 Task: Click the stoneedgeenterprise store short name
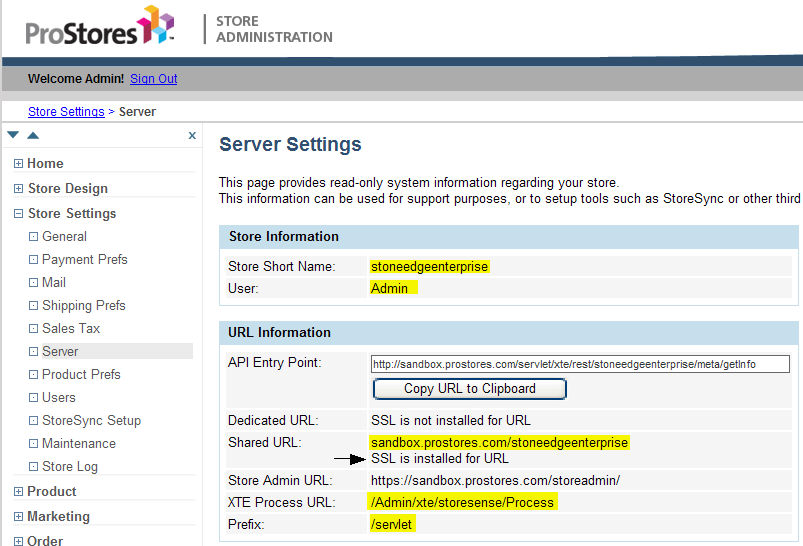tap(429, 266)
